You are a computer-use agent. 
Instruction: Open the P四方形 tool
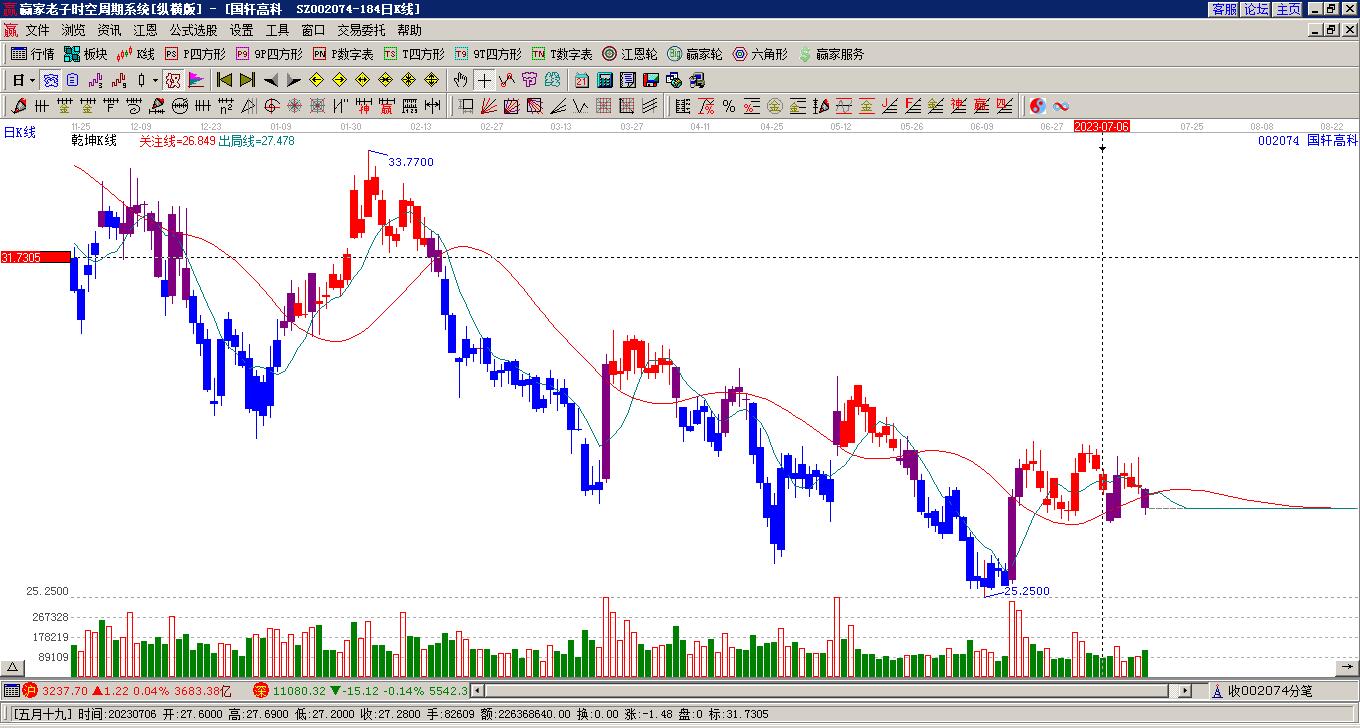pyautogui.click(x=195, y=54)
